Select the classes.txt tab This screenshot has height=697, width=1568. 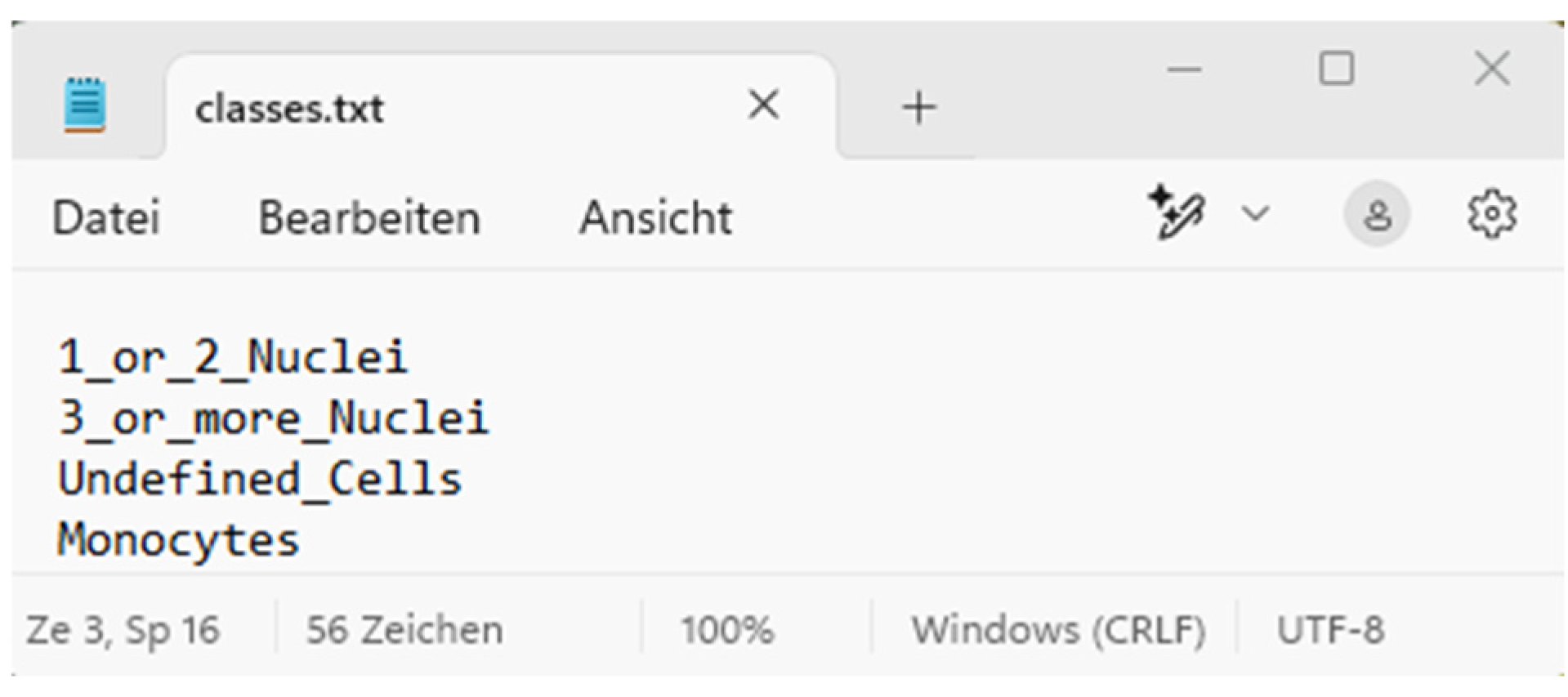(x=290, y=109)
